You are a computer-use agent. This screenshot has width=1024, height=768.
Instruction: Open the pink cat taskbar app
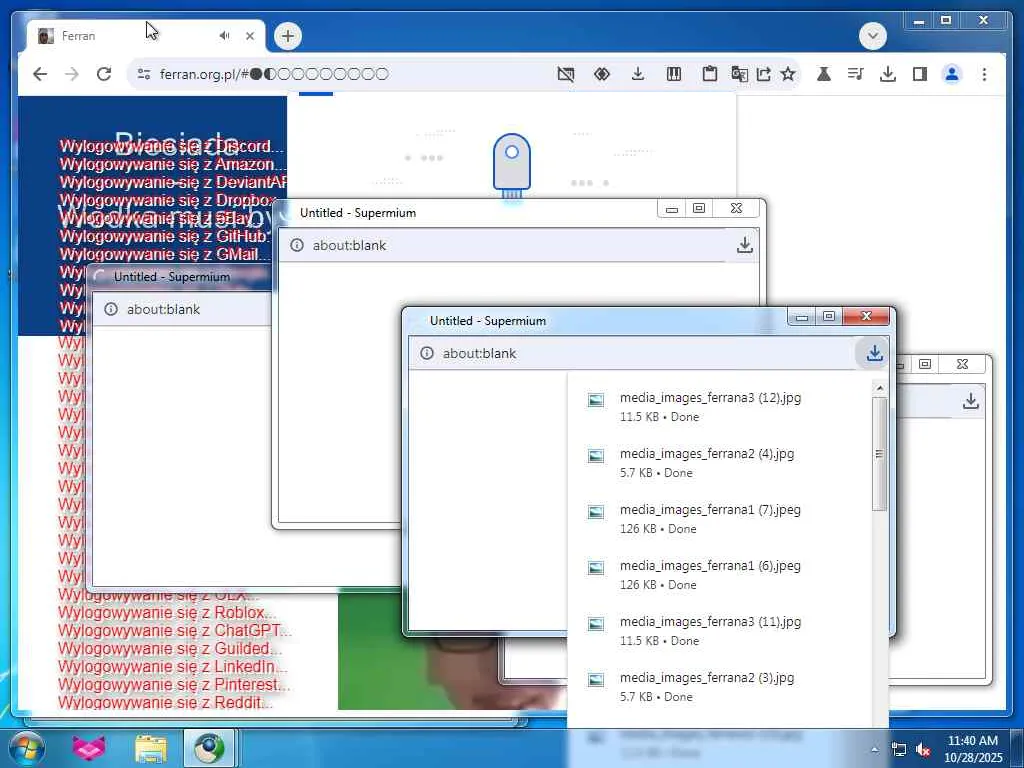(88, 748)
